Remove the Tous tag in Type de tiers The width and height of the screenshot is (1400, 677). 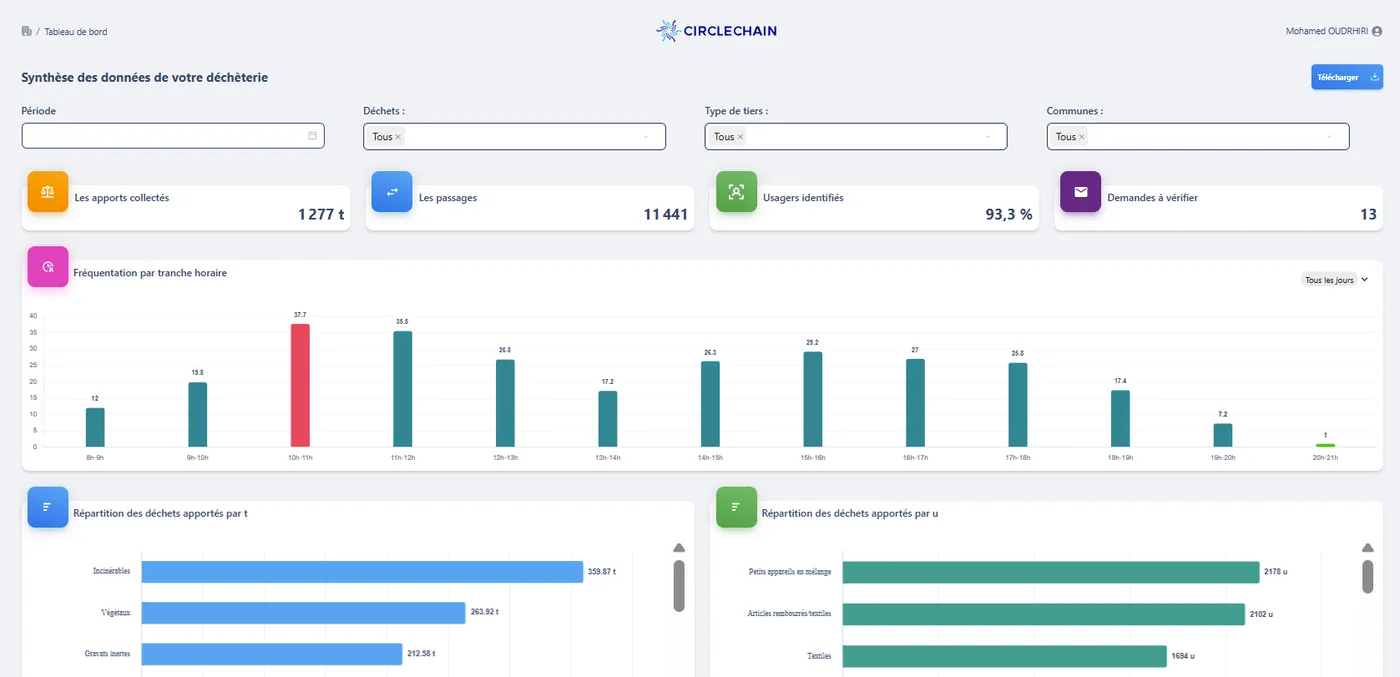click(x=740, y=137)
